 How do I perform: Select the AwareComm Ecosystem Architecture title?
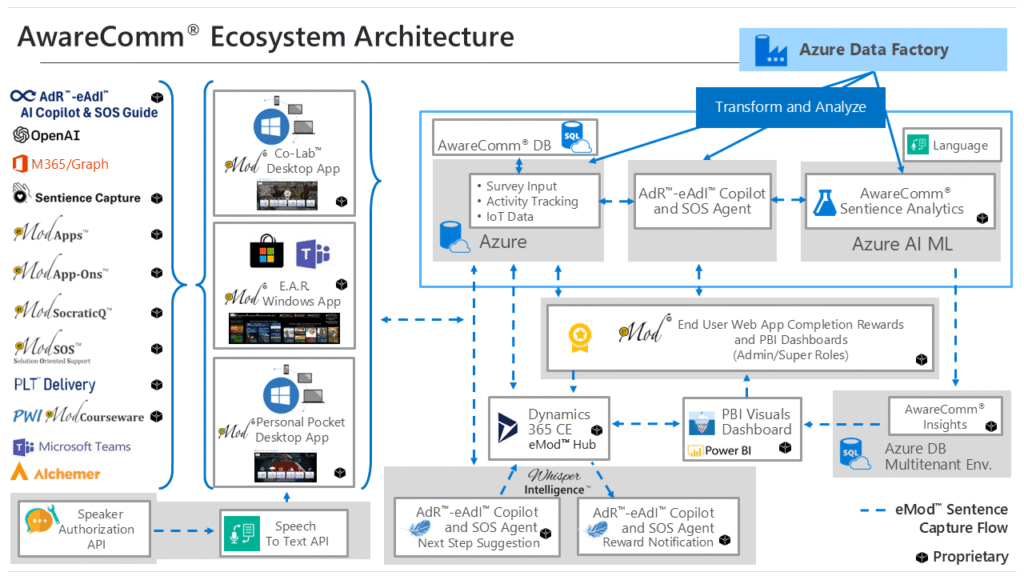pos(266,37)
